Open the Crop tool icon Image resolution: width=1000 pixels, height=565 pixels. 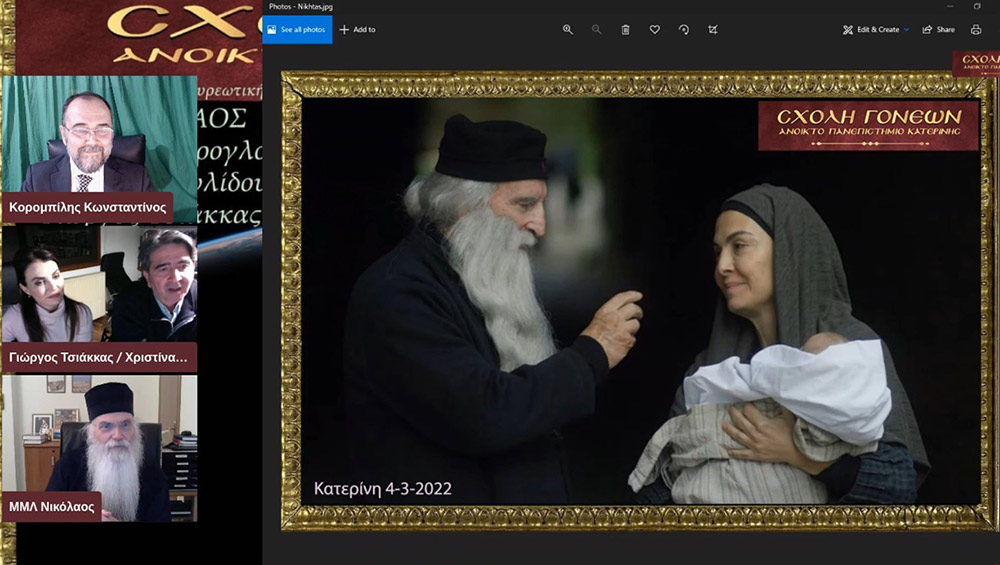pos(713,29)
